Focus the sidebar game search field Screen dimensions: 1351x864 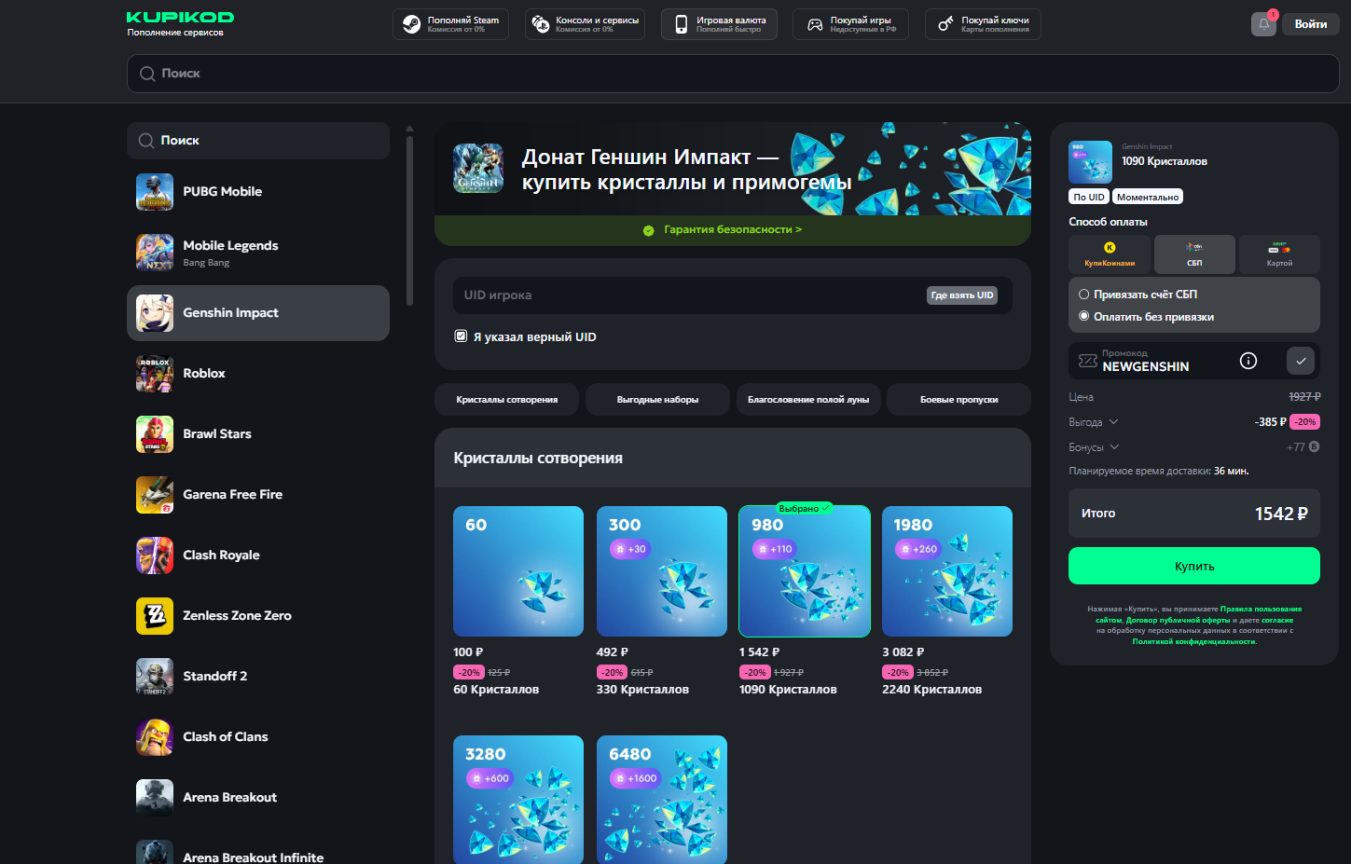click(x=258, y=141)
